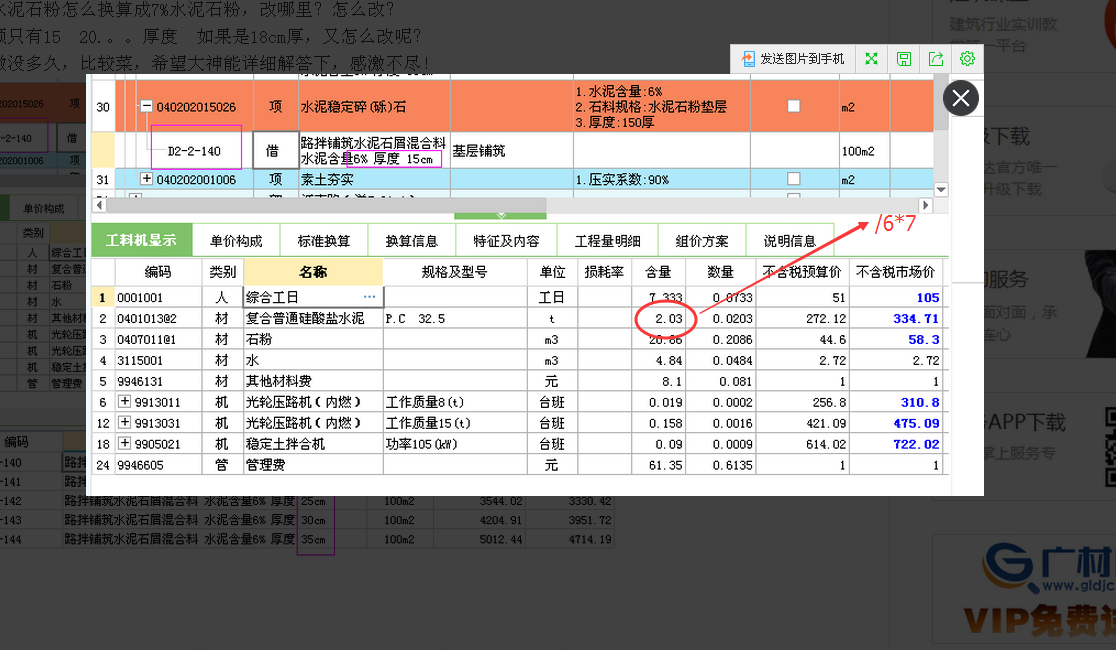The height and width of the screenshot is (650, 1116).
Task: Click the vertical scrollbar down arrow
Action: [x=941, y=189]
